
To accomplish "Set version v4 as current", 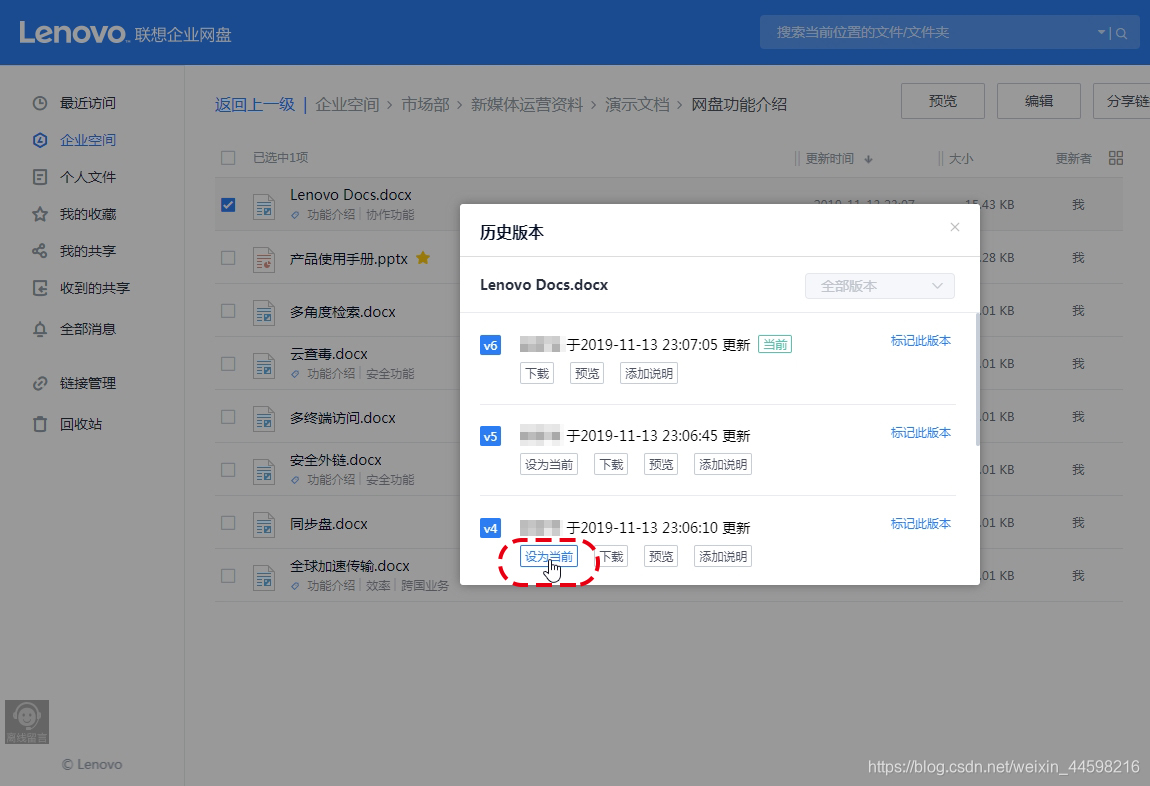I will (x=549, y=557).
